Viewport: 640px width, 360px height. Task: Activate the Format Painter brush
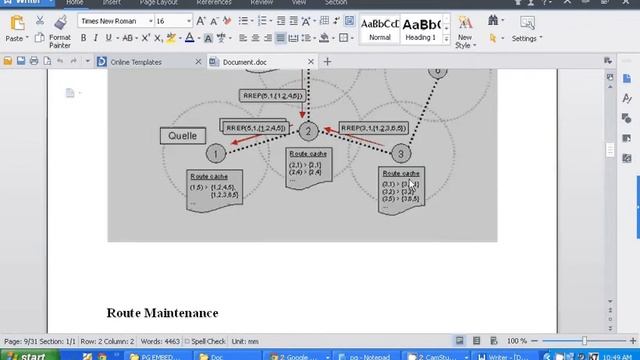60,22
